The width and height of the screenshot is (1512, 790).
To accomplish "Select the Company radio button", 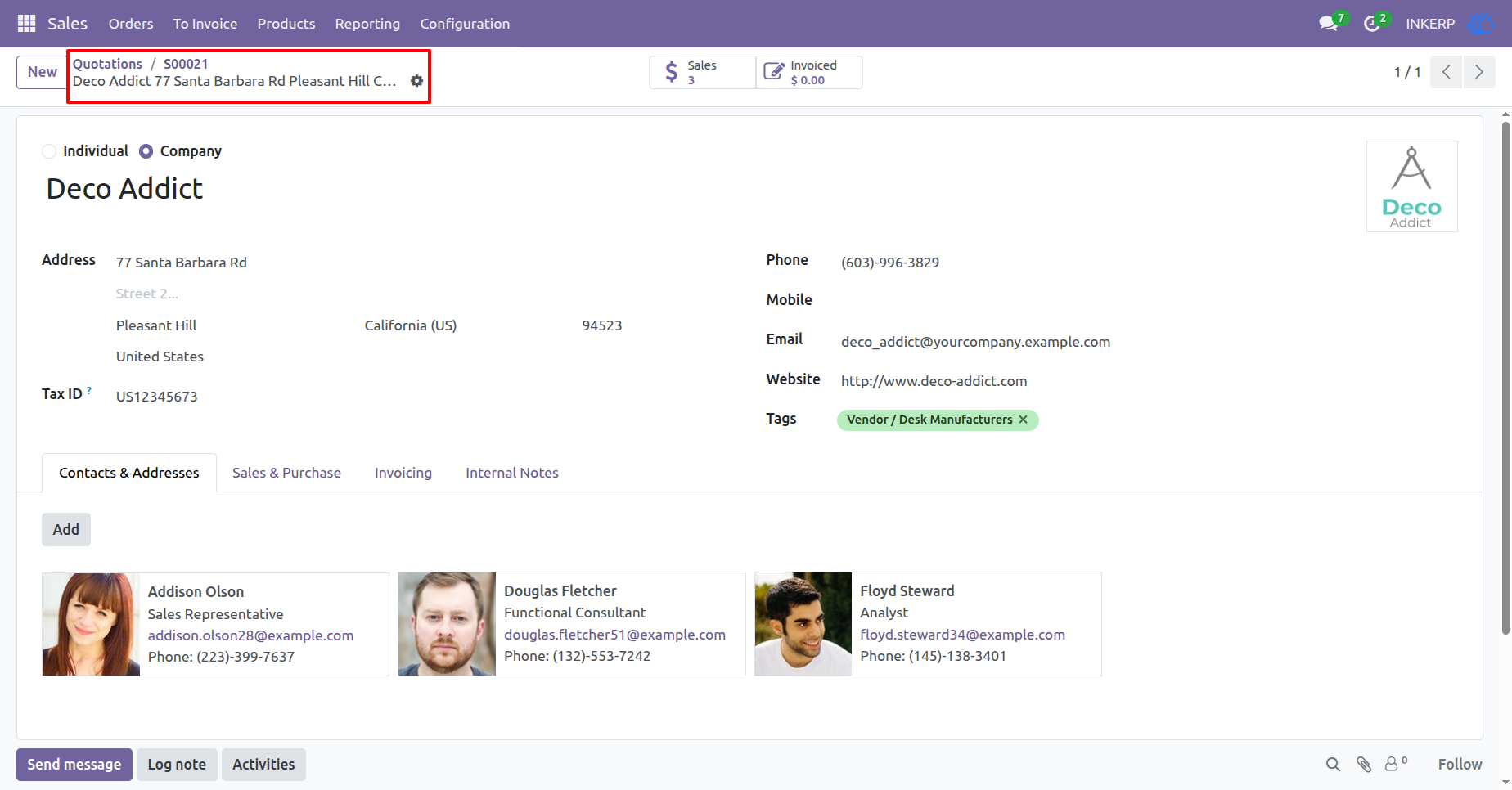I will (146, 151).
